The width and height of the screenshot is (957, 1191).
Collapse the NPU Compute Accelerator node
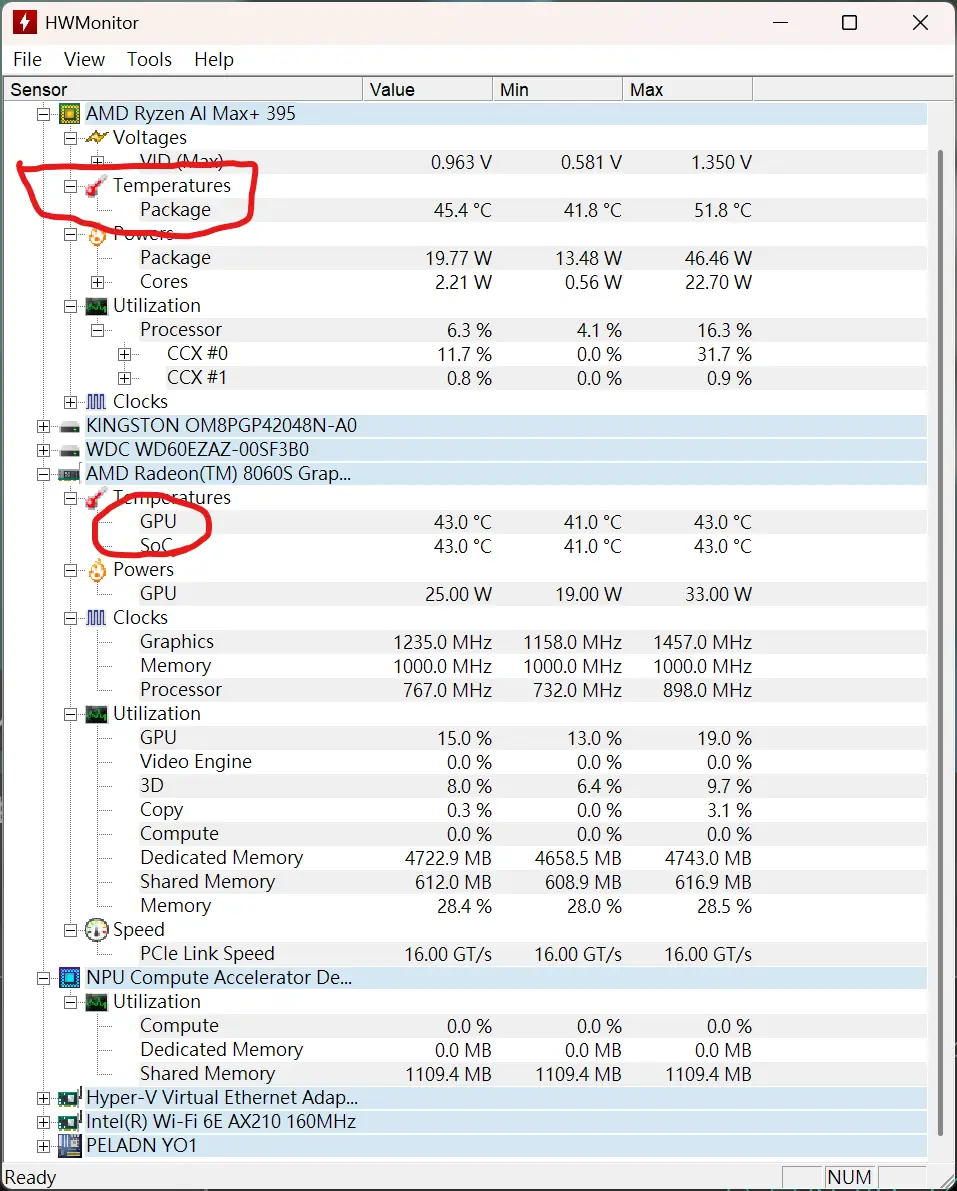click(x=43, y=978)
